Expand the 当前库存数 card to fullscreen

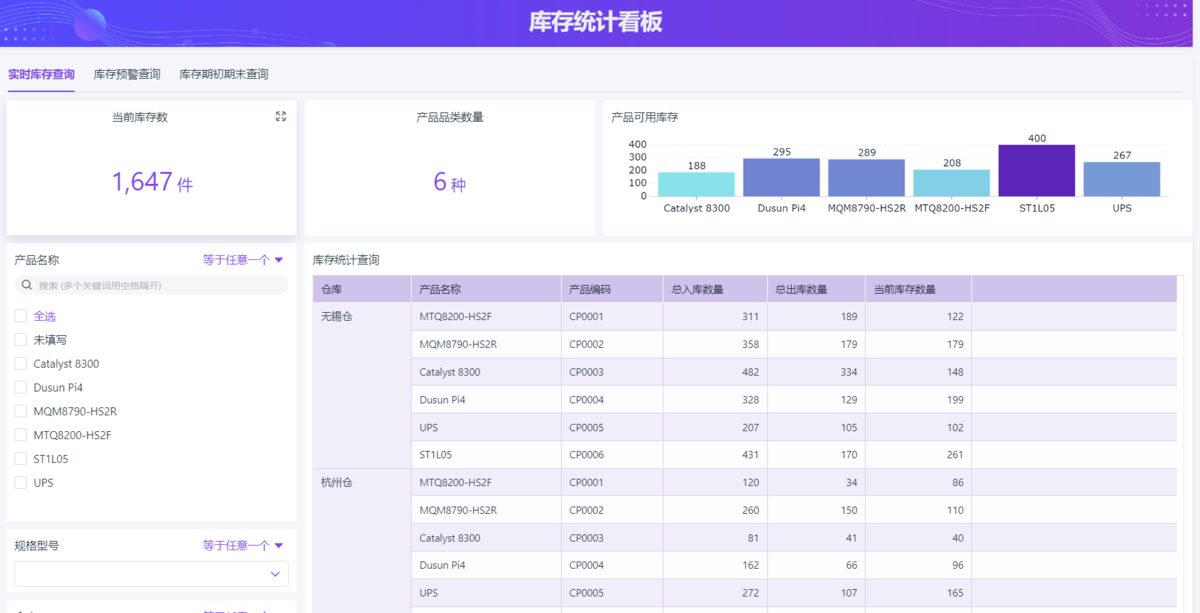pos(281,117)
